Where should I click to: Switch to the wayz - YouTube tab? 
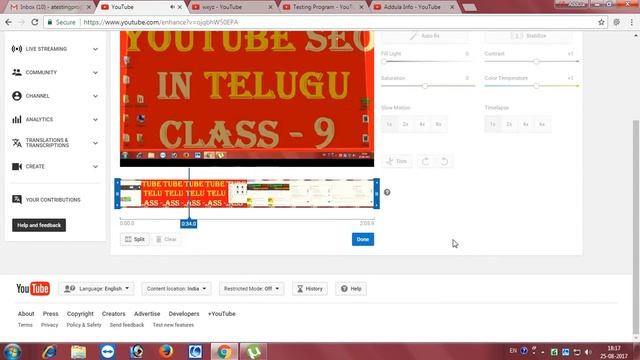[231, 7]
